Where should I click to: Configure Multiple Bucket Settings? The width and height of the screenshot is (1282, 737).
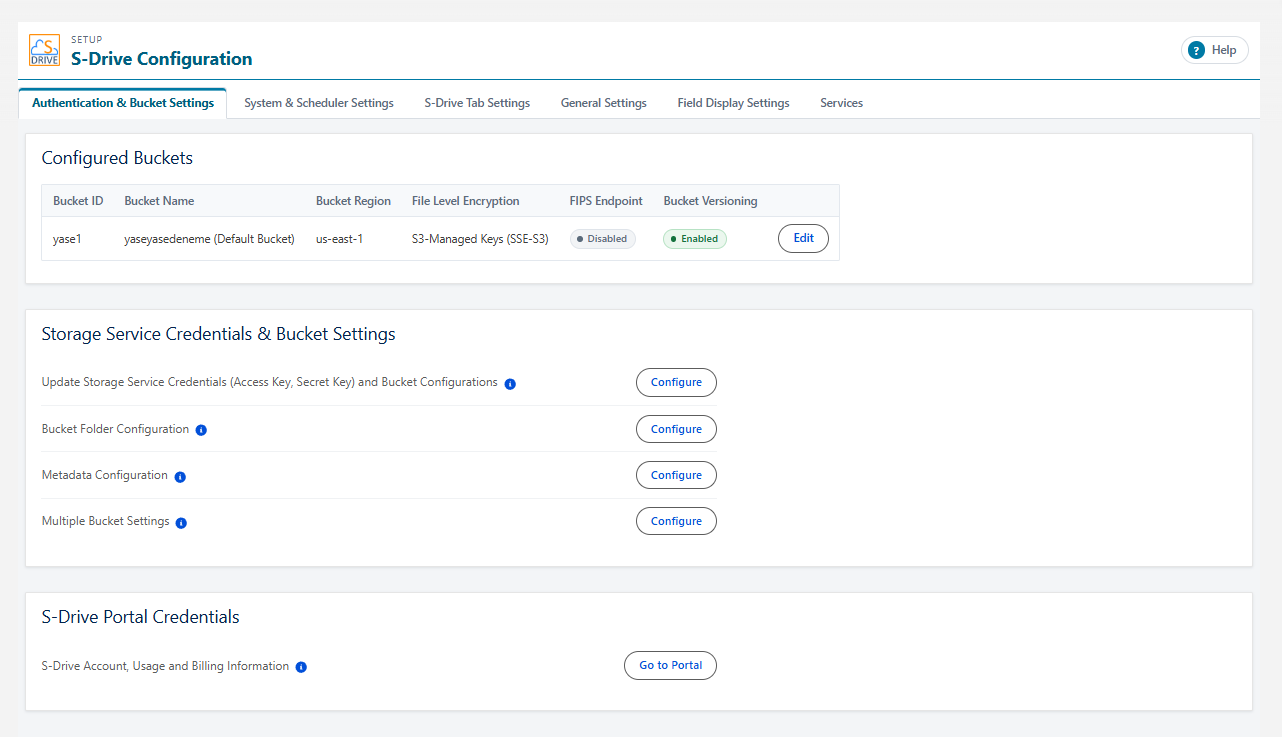click(676, 521)
